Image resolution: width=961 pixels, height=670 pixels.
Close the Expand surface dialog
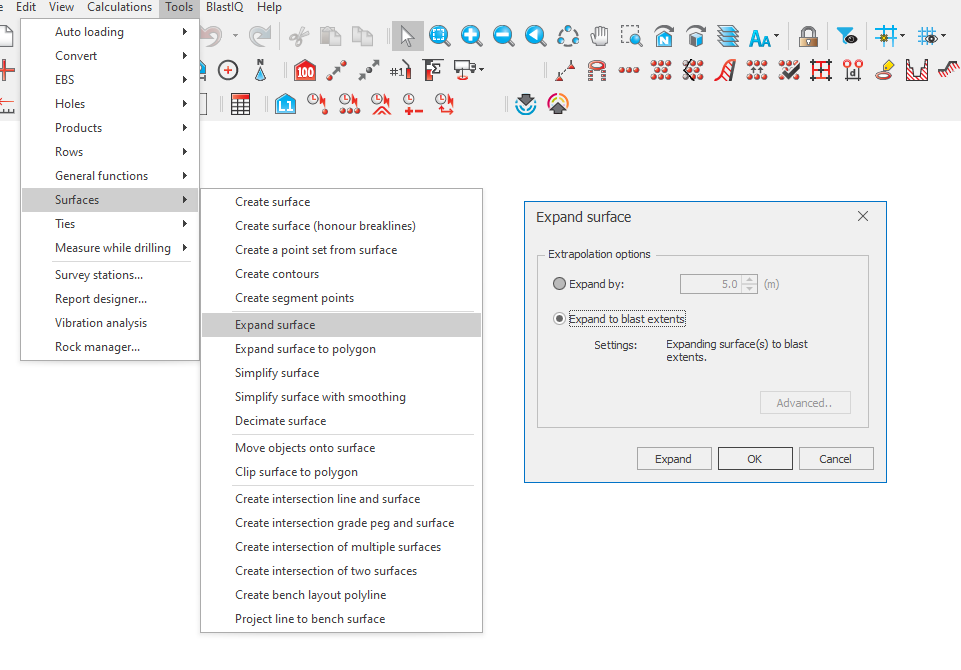(x=863, y=216)
